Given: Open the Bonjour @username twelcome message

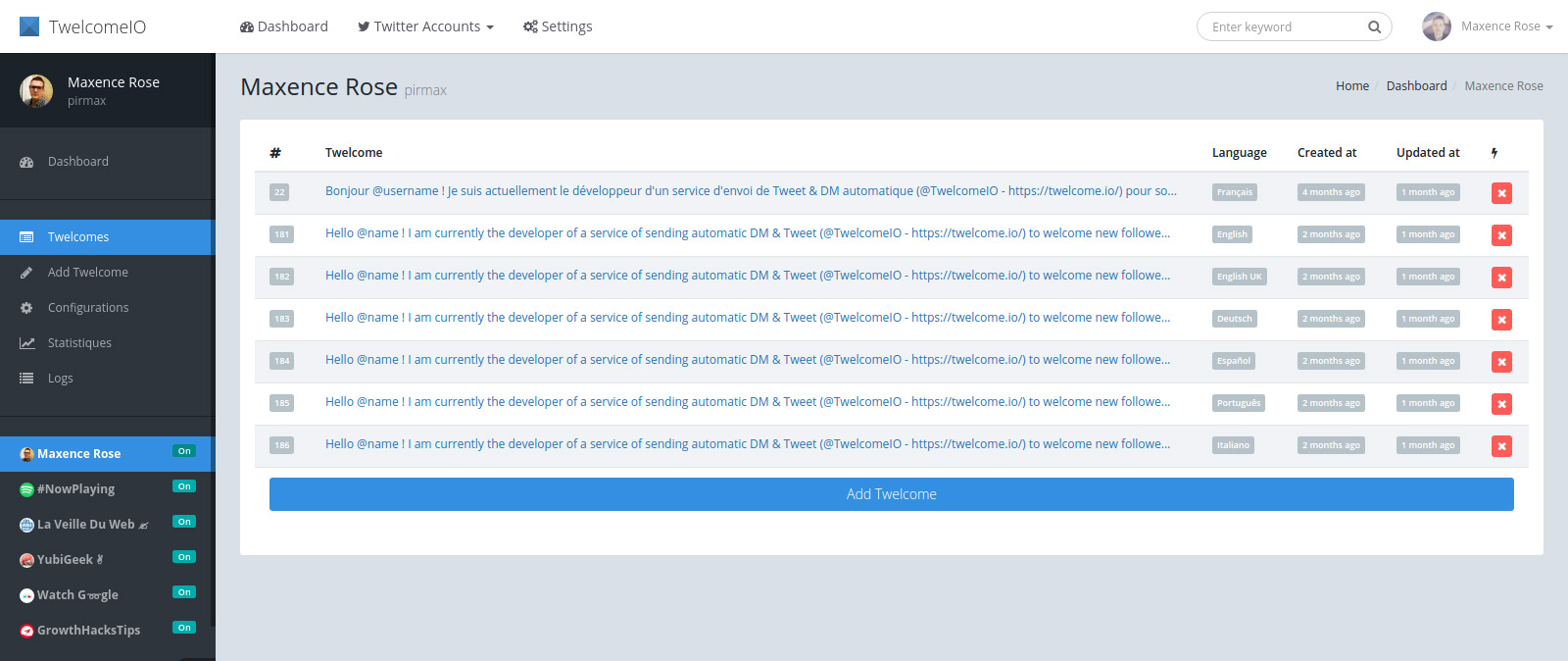Looking at the screenshot, I should pos(751,191).
